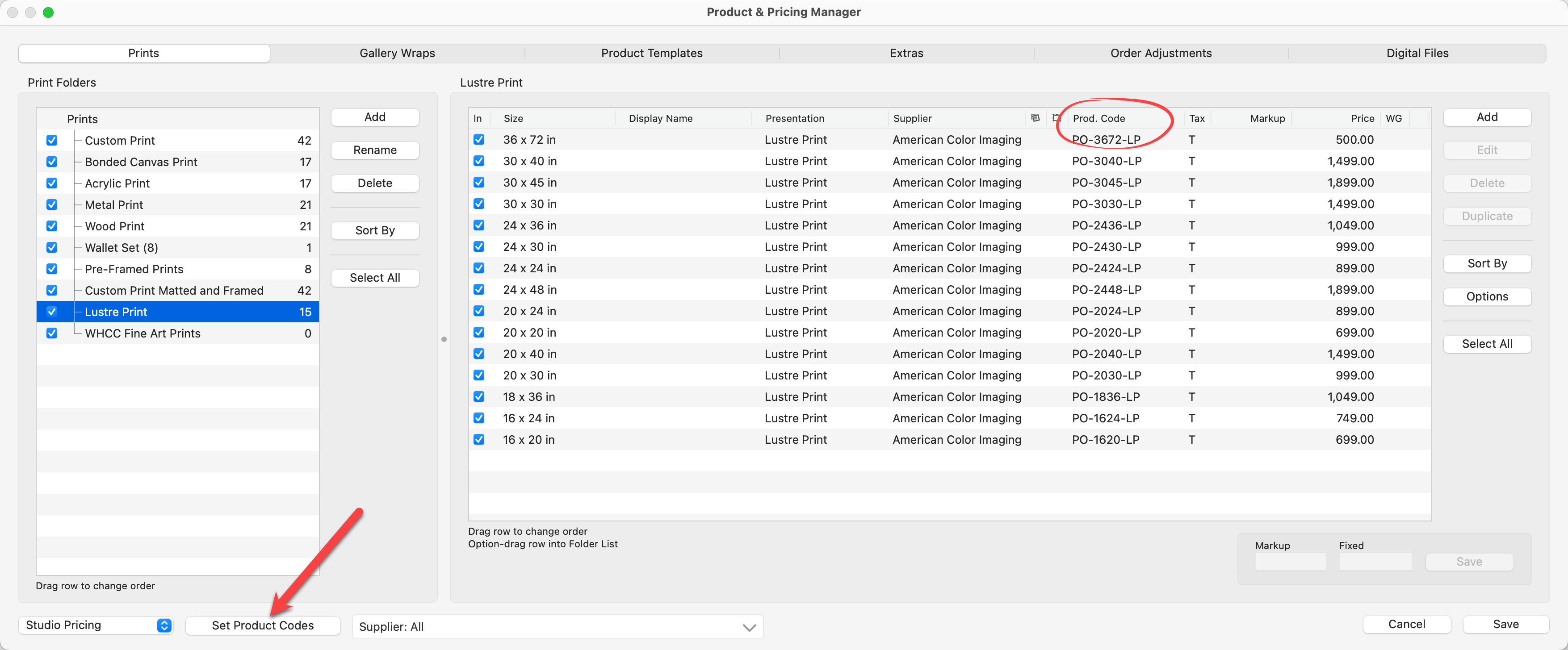1568x650 pixels.
Task: Open the Supplier: All dropdown
Action: coord(557,626)
